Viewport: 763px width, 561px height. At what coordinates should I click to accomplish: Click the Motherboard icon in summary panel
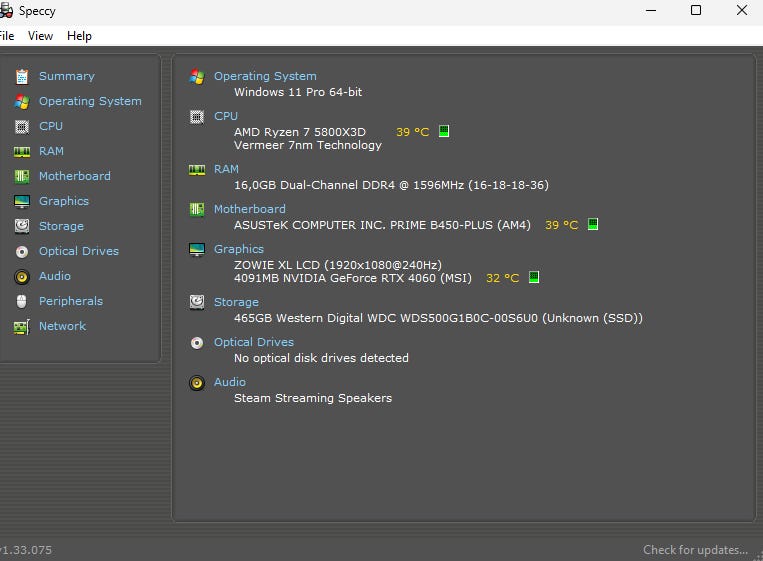click(x=197, y=210)
